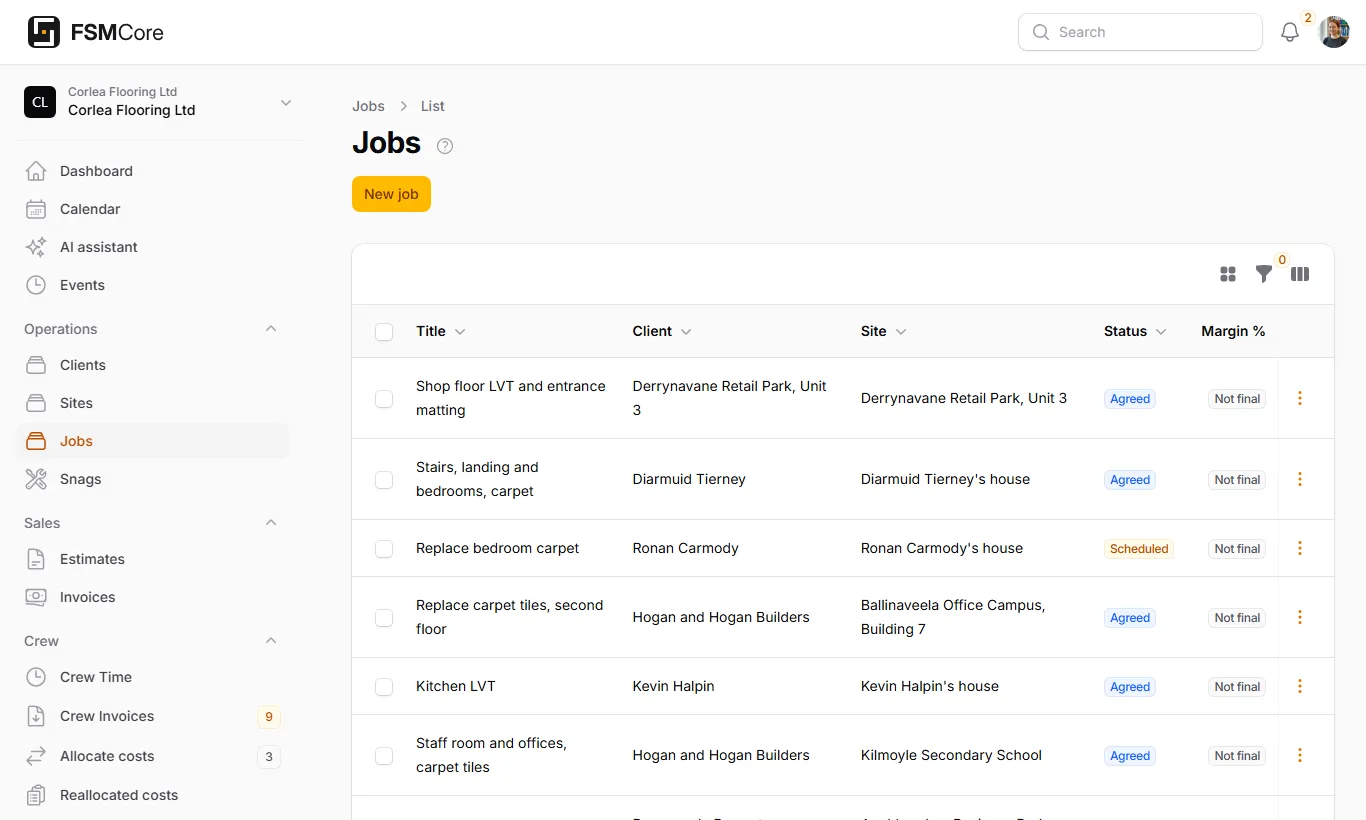
Task: Click the Snags tools icon
Action: tap(36, 479)
